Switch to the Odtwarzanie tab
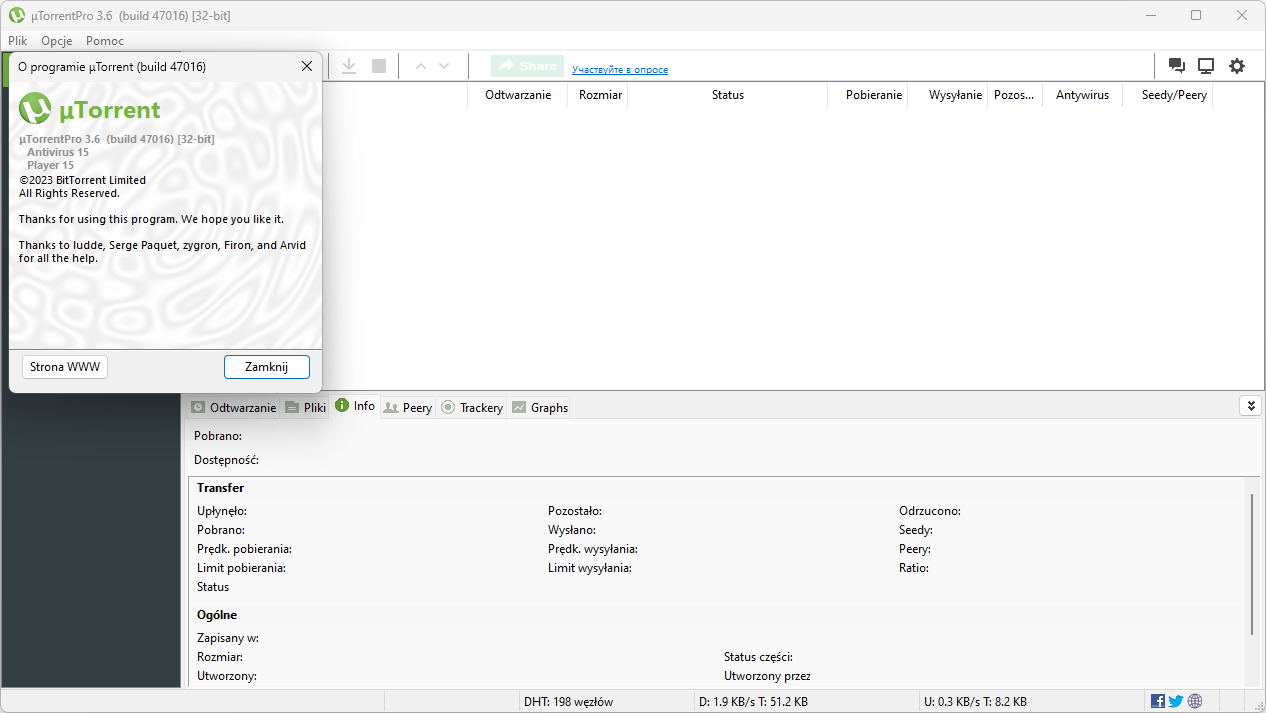This screenshot has width=1266, height=713. [233, 407]
